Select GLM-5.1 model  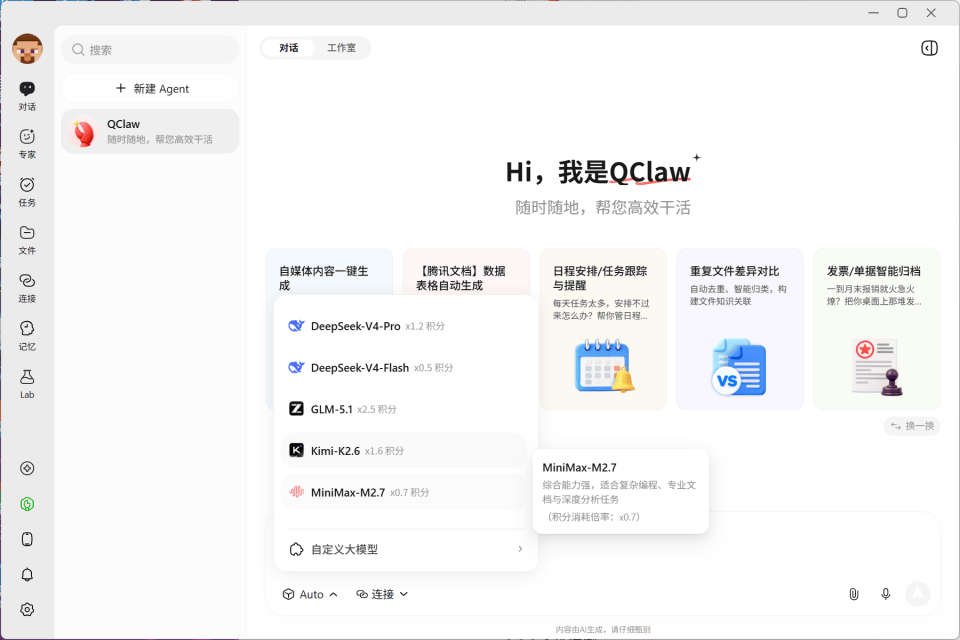pyautogui.click(x=403, y=409)
